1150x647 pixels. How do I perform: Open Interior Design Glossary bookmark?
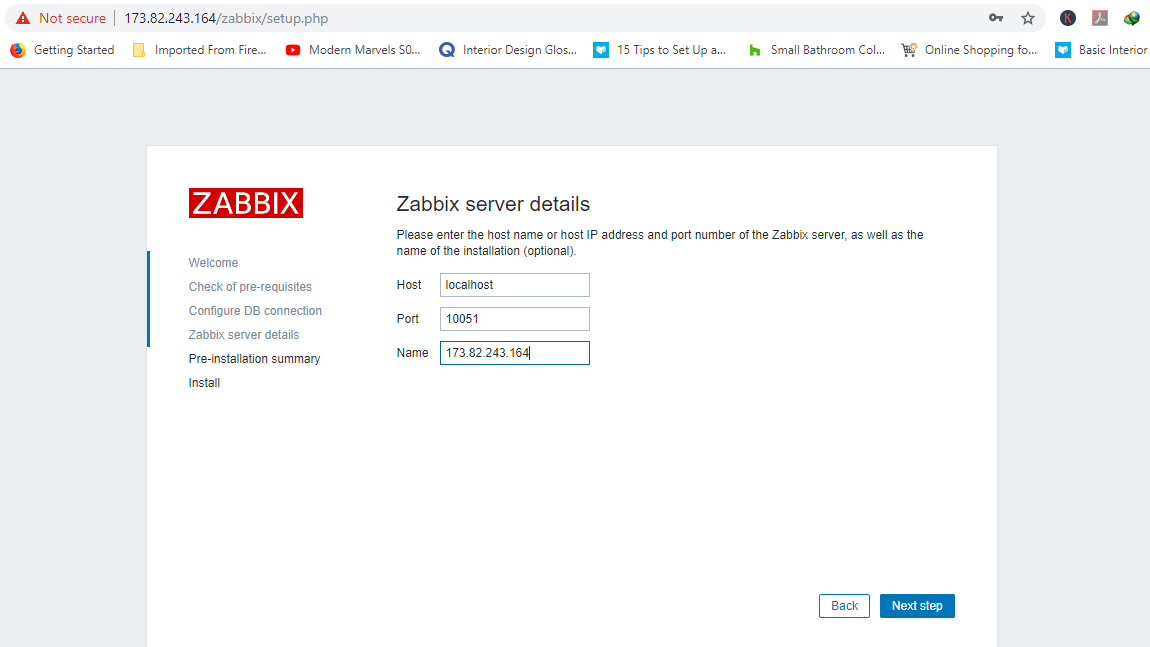pos(508,50)
